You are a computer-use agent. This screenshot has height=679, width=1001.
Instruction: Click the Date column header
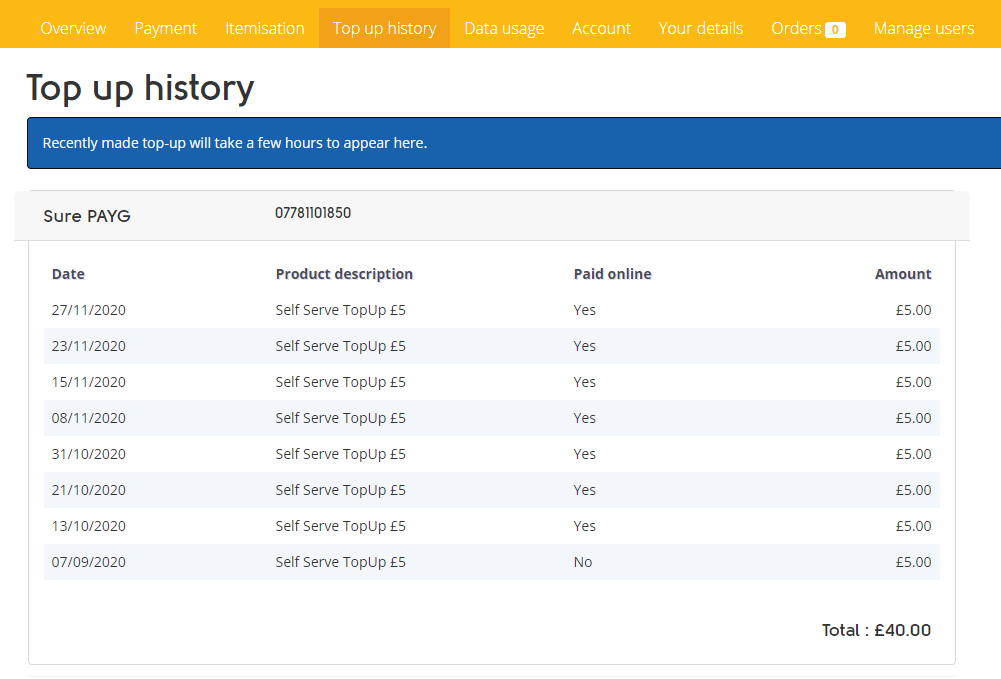point(68,274)
